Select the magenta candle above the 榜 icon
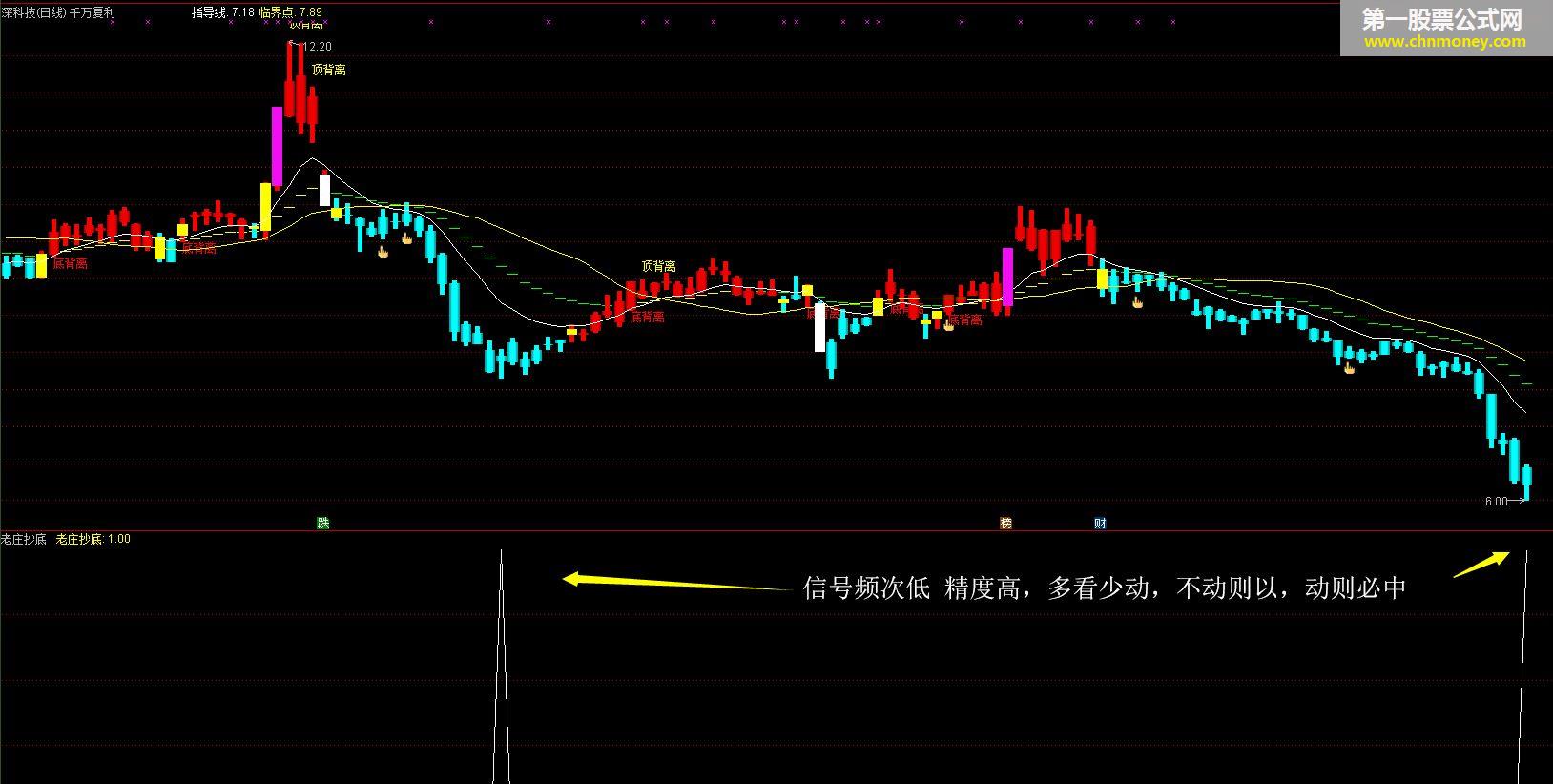 pos(1007,277)
